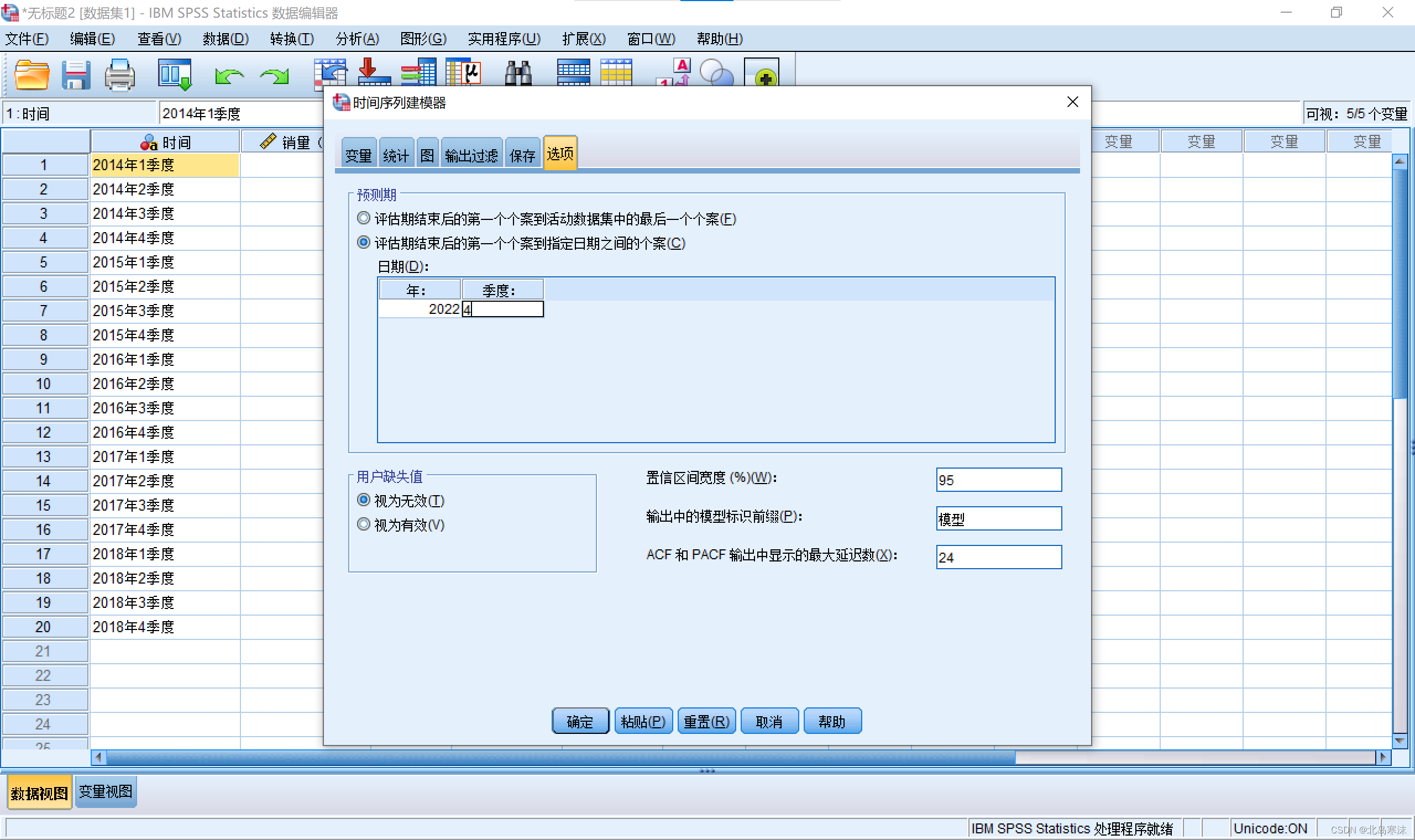Screen dimensions: 1415x840
Task: Click the Save file floppy icon
Action: coord(76,75)
